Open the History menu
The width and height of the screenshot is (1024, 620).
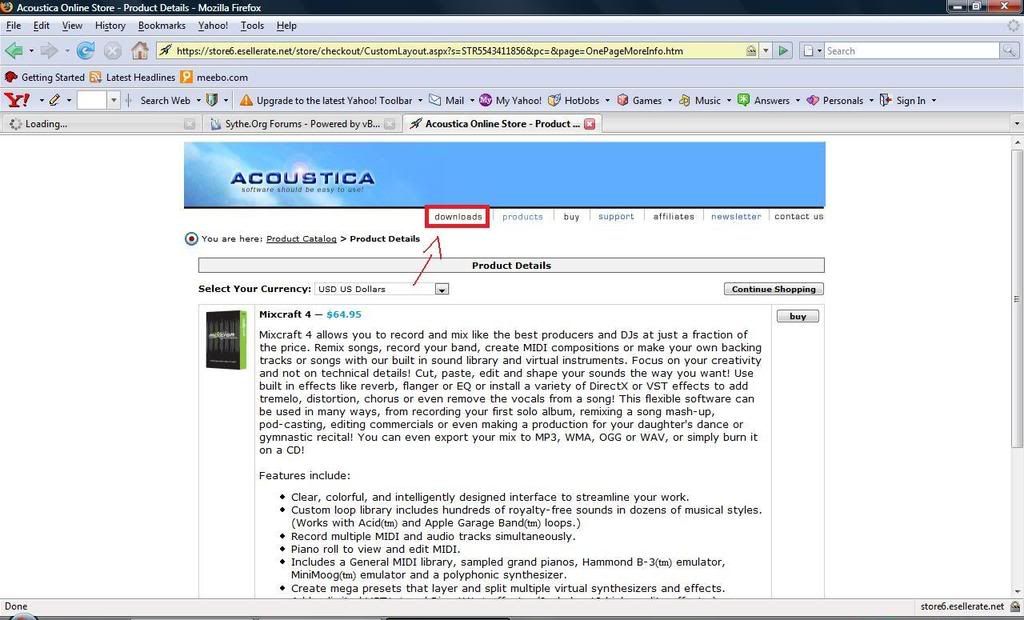tap(110, 25)
